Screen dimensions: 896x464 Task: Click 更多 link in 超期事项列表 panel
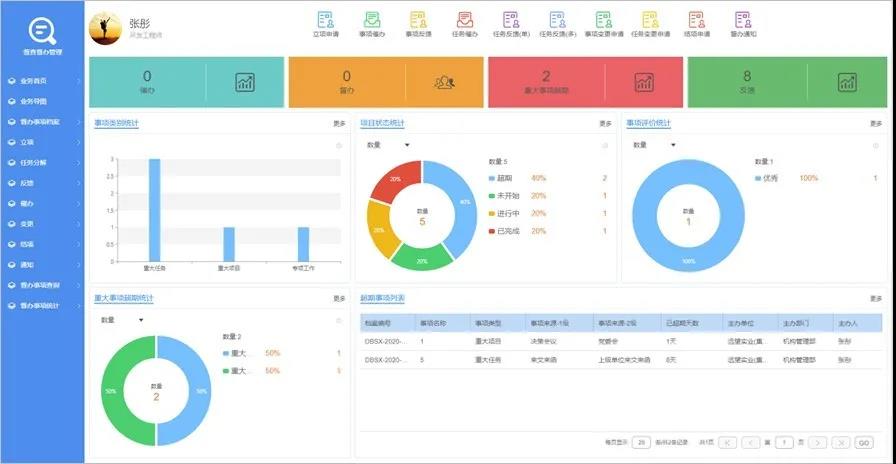[876, 298]
